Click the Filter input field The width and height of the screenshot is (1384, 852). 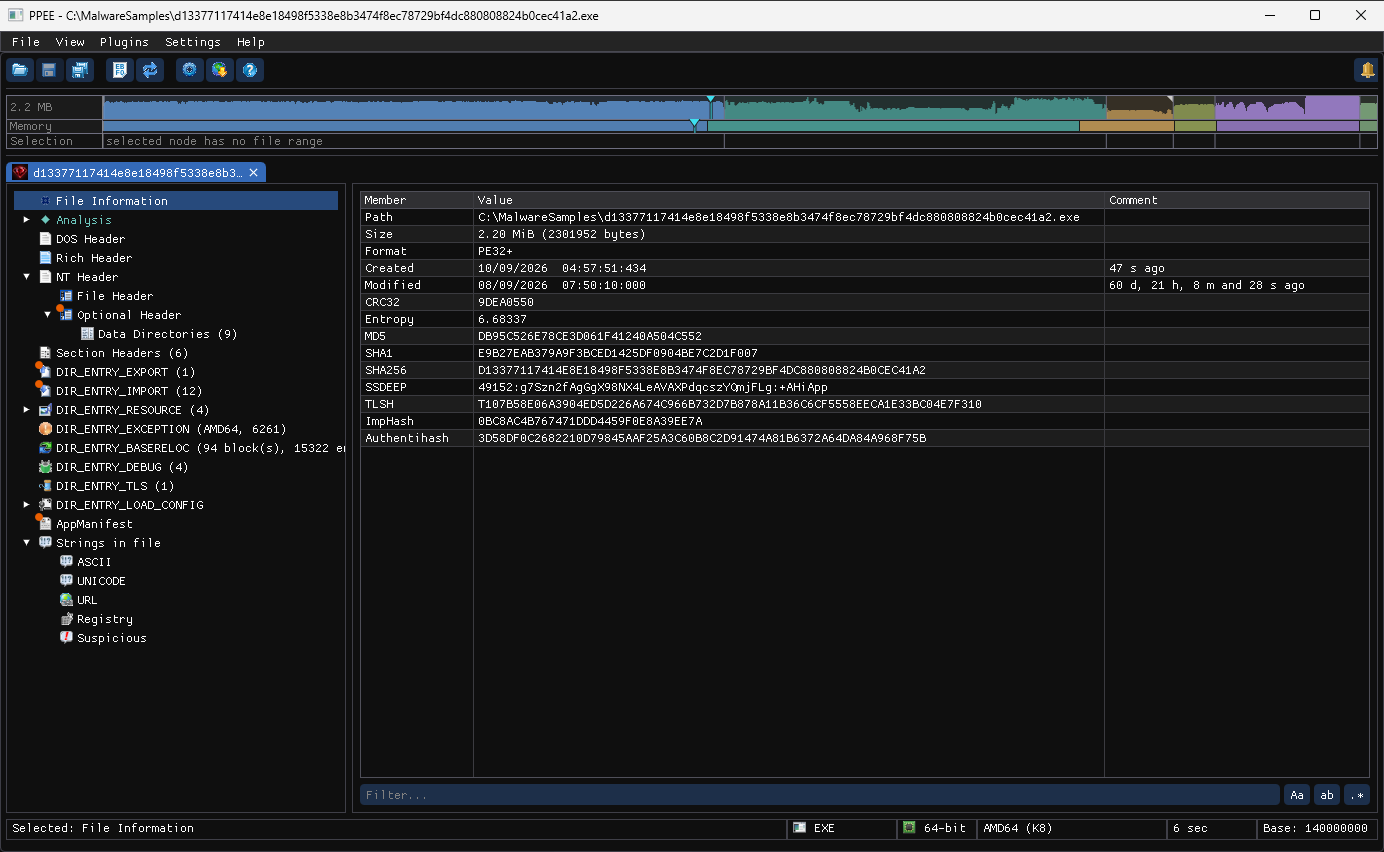[820, 795]
